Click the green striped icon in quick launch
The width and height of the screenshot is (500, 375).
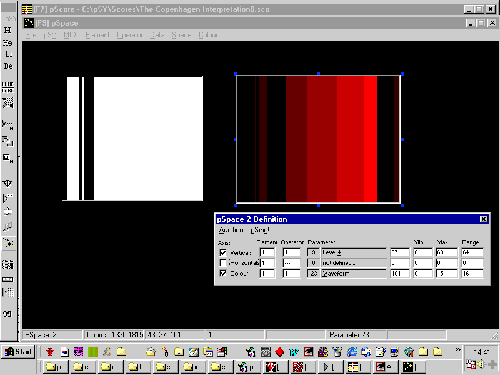pos(93,352)
